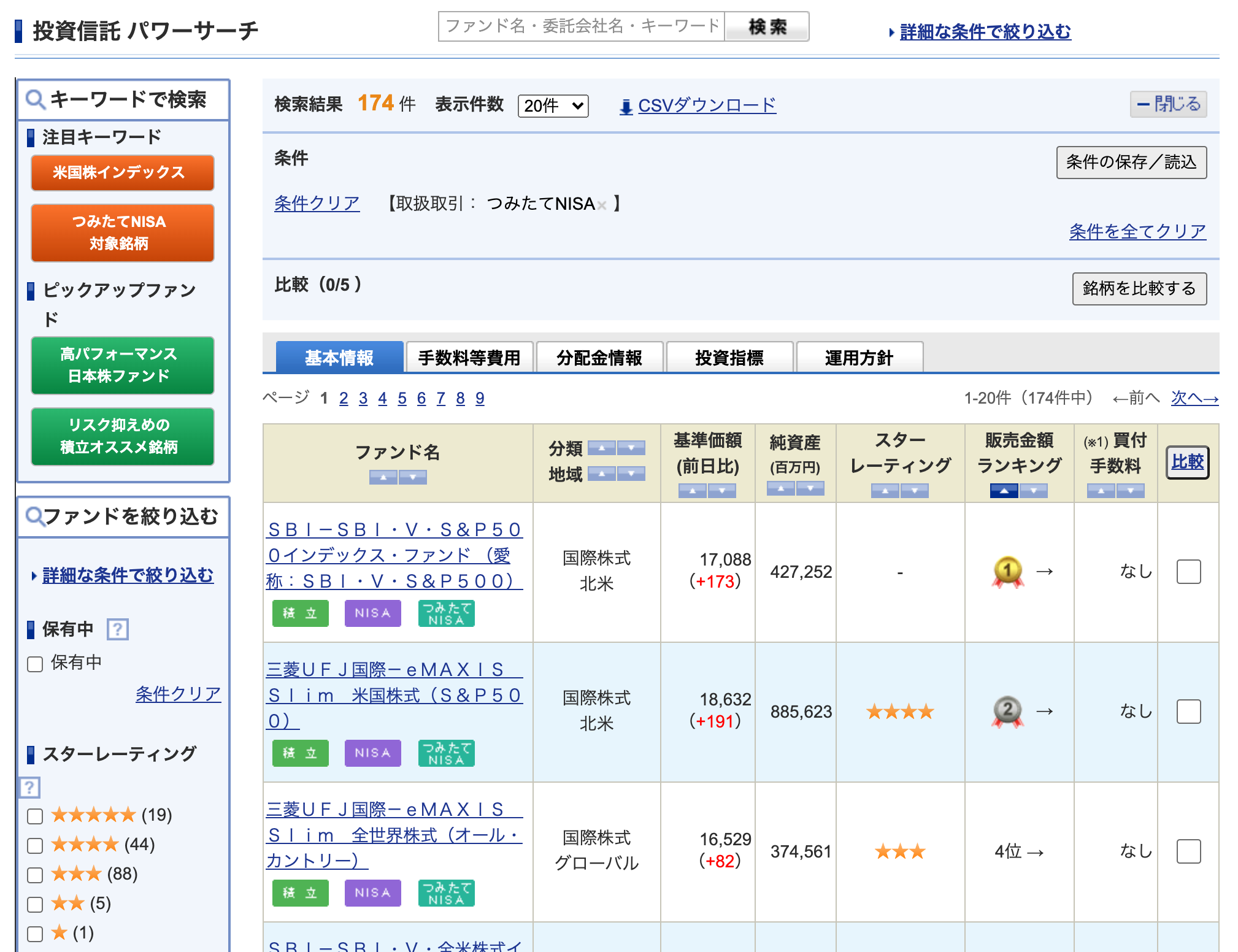Screen dimensions: 1238x952
Task: Sort 基準価額 ascending arrow
Action: pos(693,490)
